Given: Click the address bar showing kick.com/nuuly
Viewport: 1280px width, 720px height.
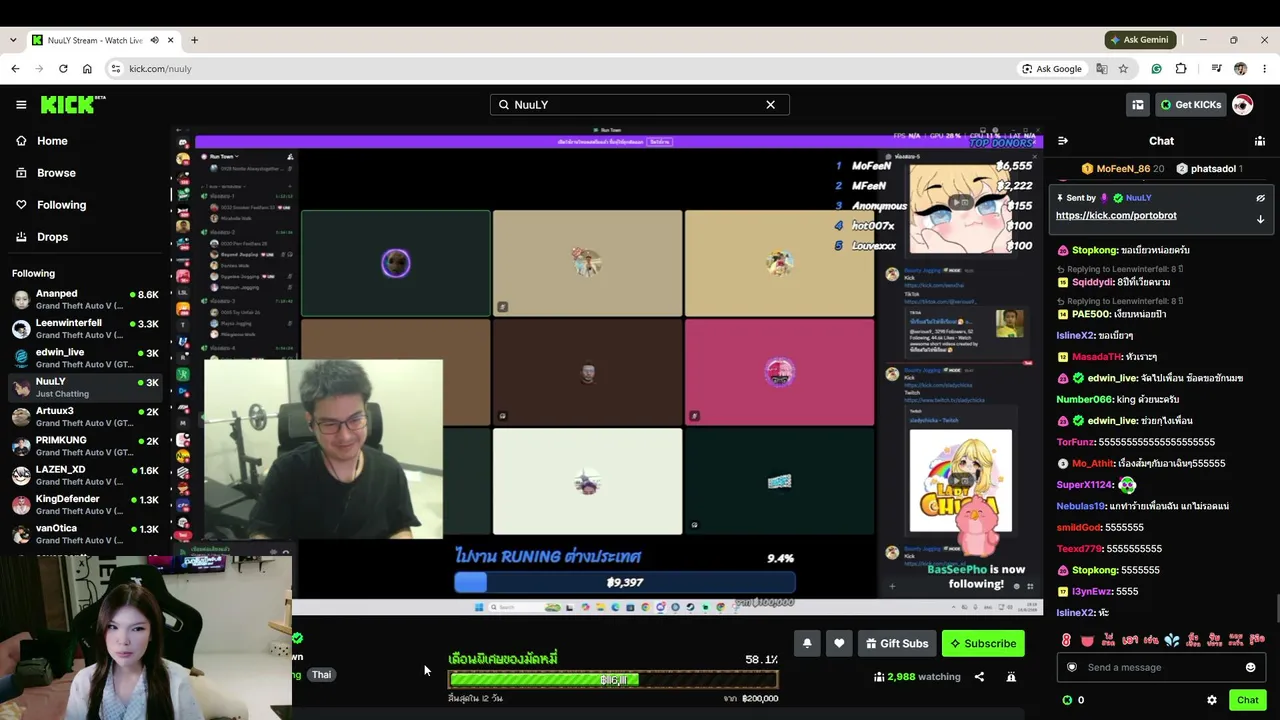Looking at the screenshot, I should pyautogui.click(x=560, y=69).
